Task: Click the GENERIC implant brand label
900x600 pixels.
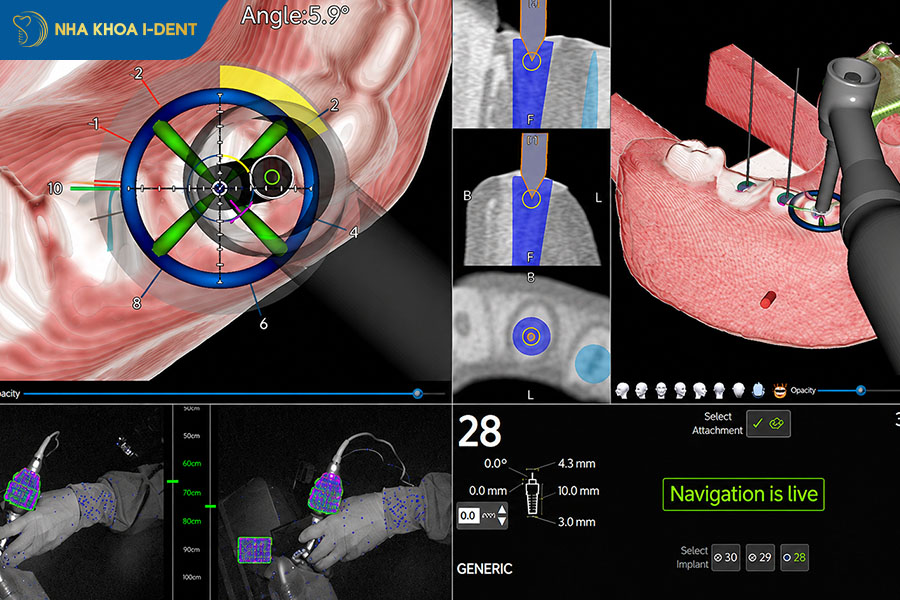Action: point(484,569)
